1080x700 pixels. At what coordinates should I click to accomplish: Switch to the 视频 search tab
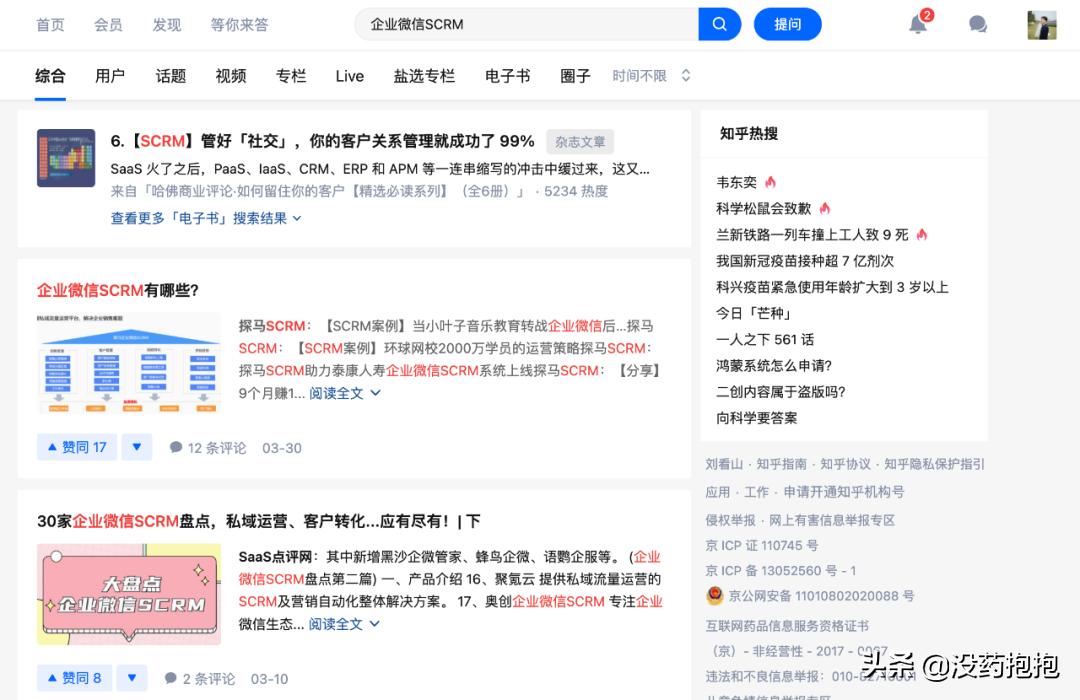[230, 75]
